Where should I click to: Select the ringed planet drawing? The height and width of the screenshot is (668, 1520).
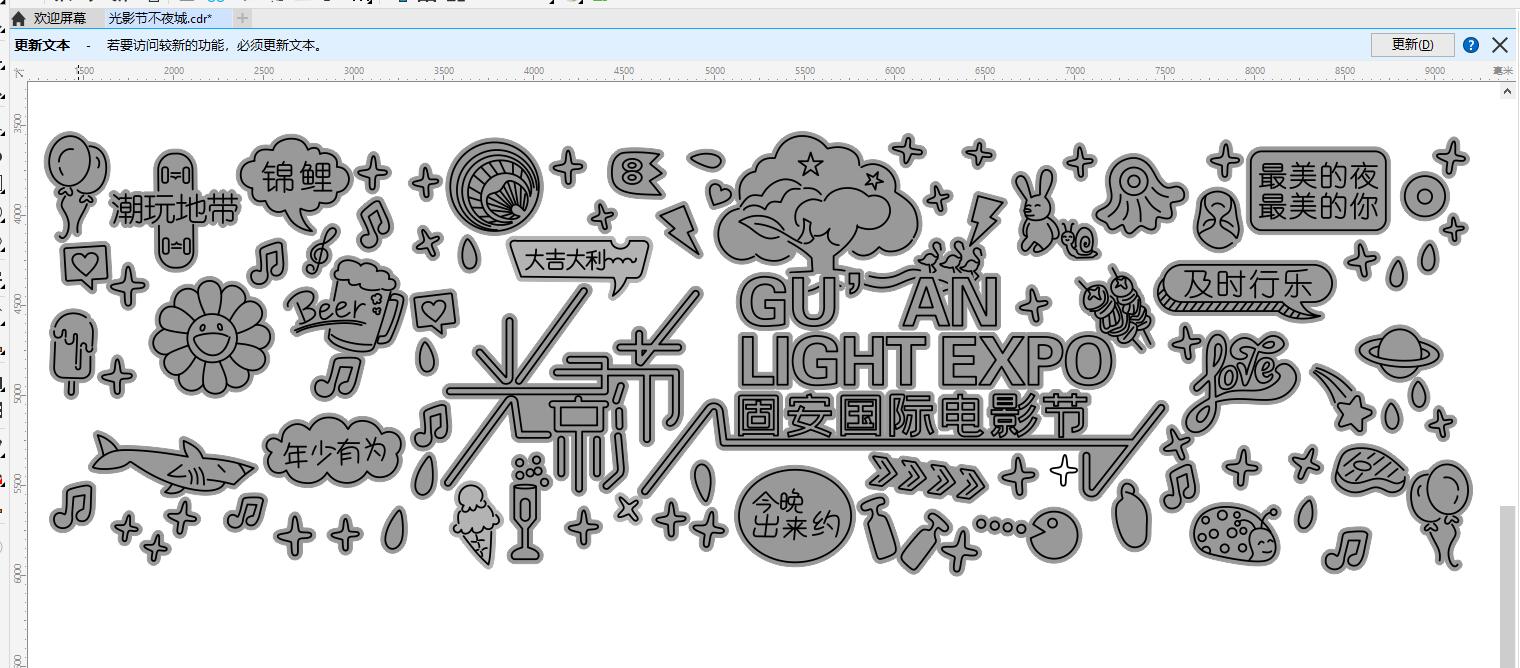(1399, 353)
